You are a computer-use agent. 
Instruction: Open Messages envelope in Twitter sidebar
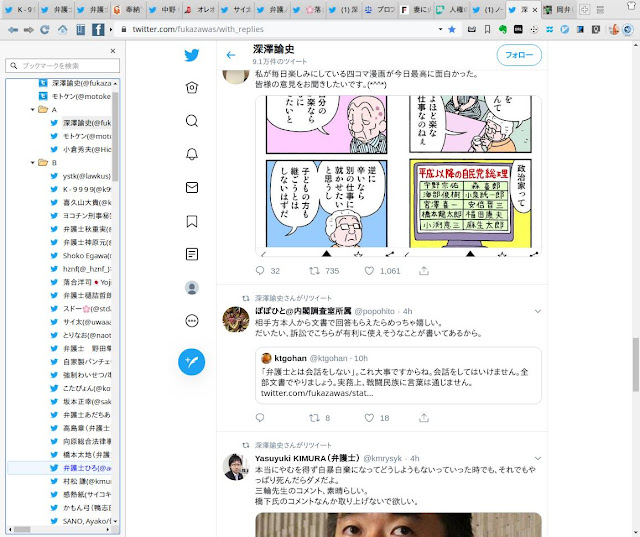click(191, 187)
